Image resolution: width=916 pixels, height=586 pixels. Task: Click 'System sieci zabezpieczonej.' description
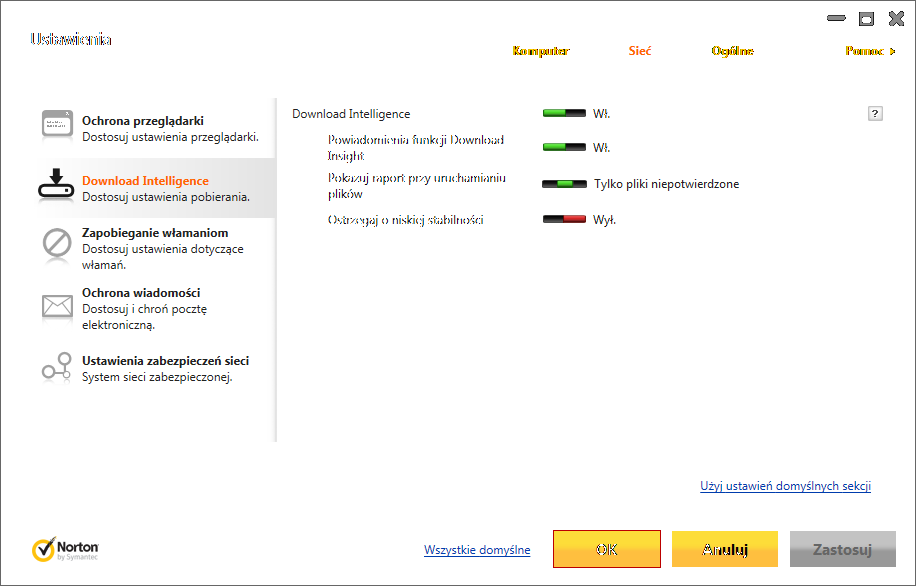click(x=157, y=377)
